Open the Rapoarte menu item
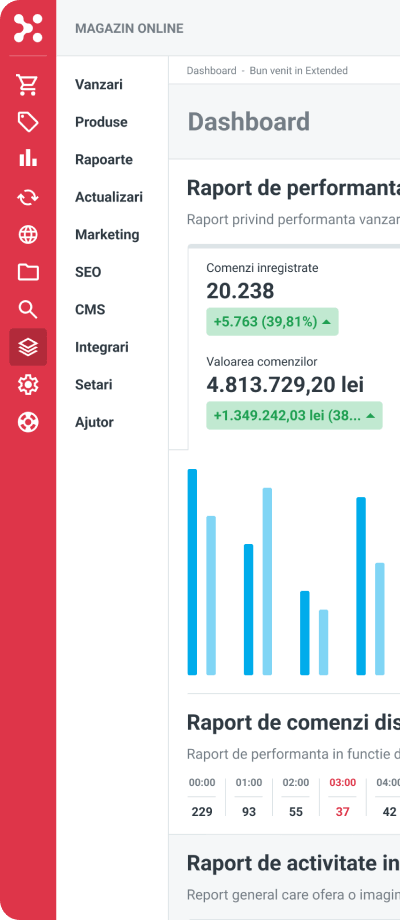 tap(104, 160)
